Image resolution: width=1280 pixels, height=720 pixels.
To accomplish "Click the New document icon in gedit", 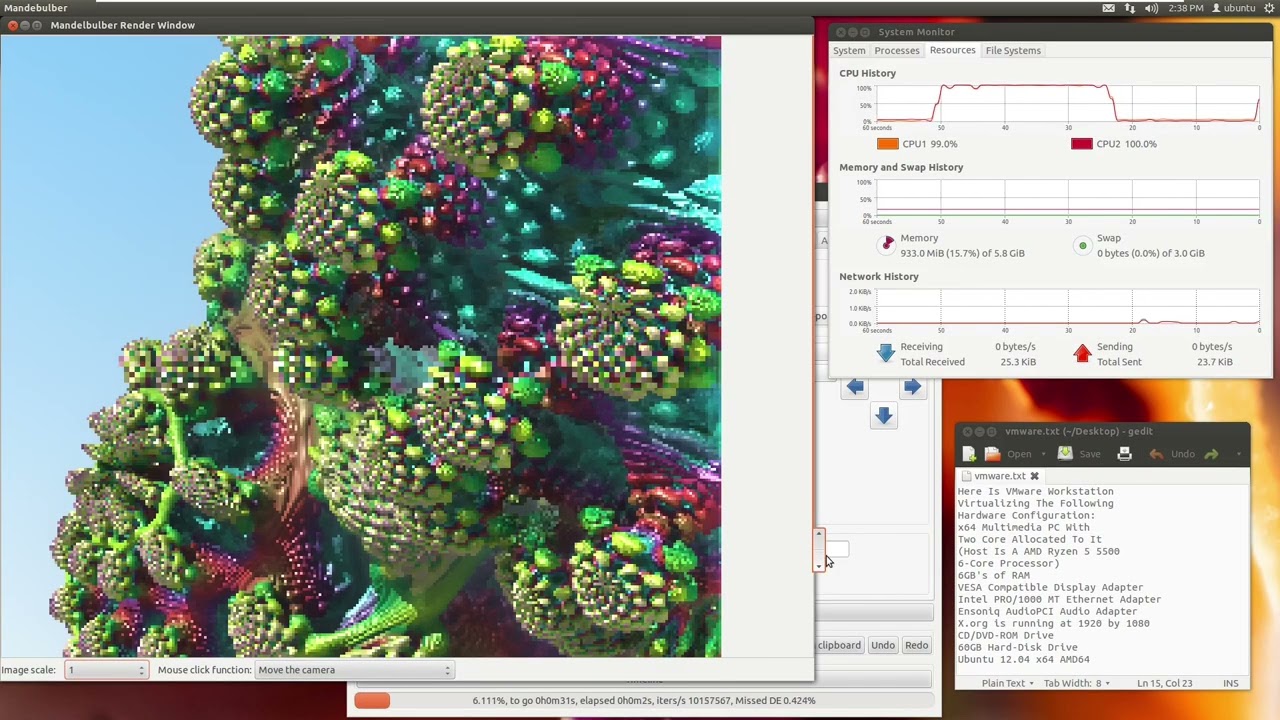I will (x=969, y=454).
